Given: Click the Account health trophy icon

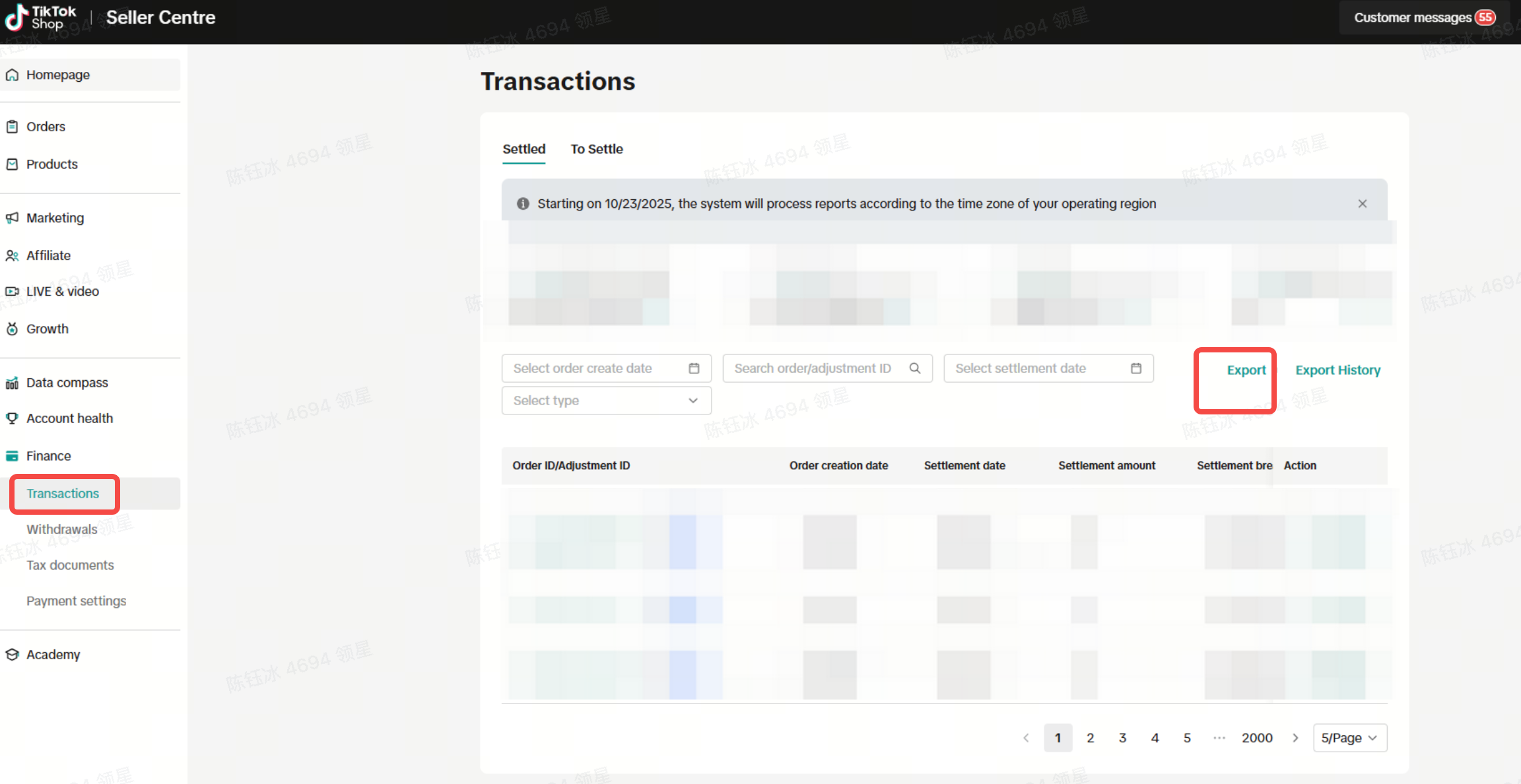Looking at the screenshot, I should point(12,418).
